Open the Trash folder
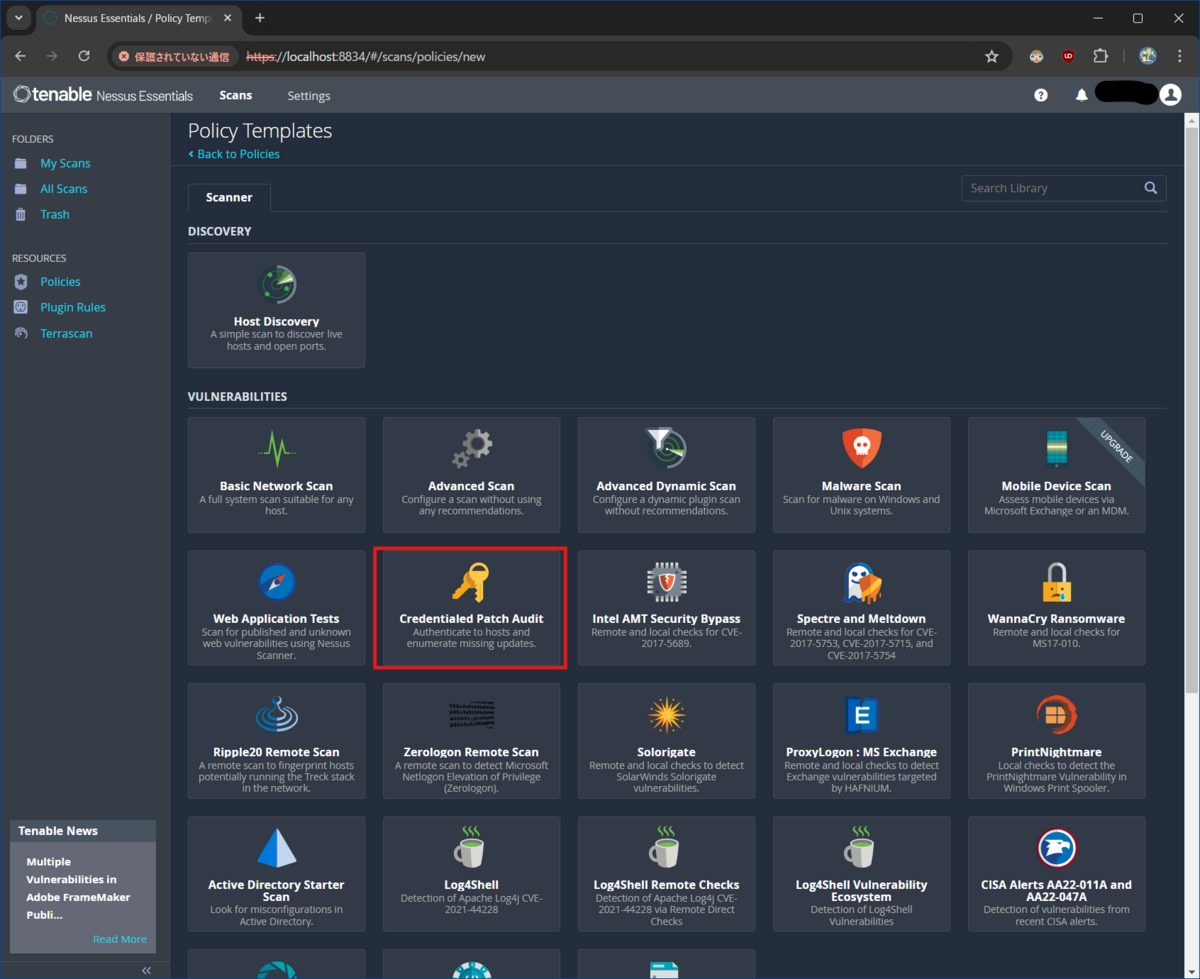The image size is (1200, 979). coord(55,214)
